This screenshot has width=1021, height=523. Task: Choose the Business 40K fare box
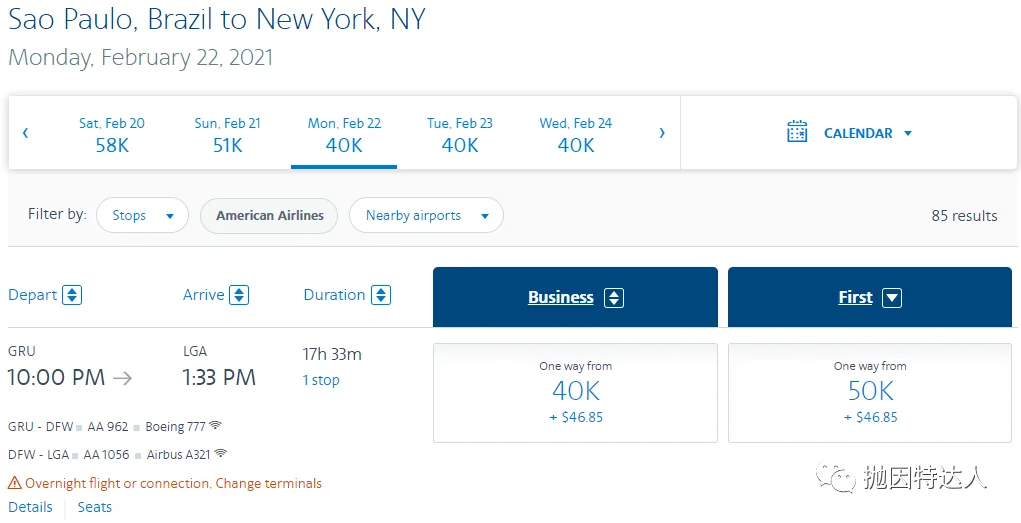(x=575, y=392)
